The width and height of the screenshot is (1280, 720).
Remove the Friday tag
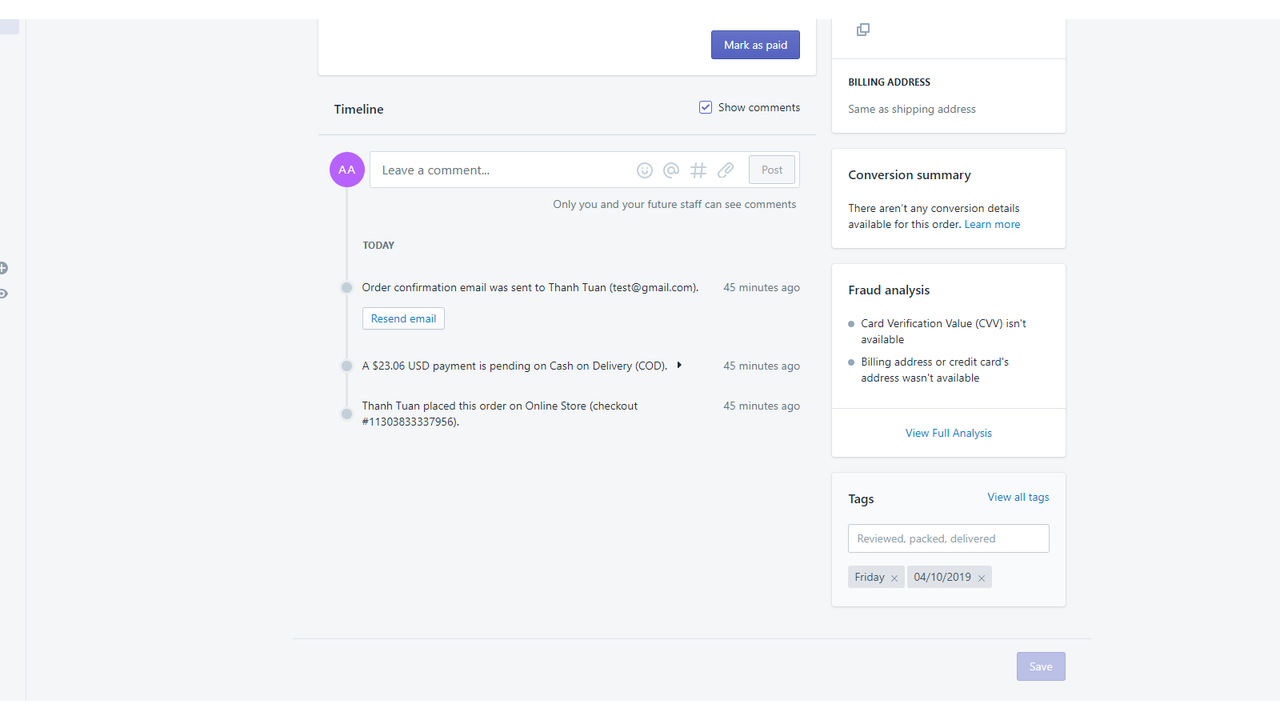pyautogui.click(x=894, y=577)
